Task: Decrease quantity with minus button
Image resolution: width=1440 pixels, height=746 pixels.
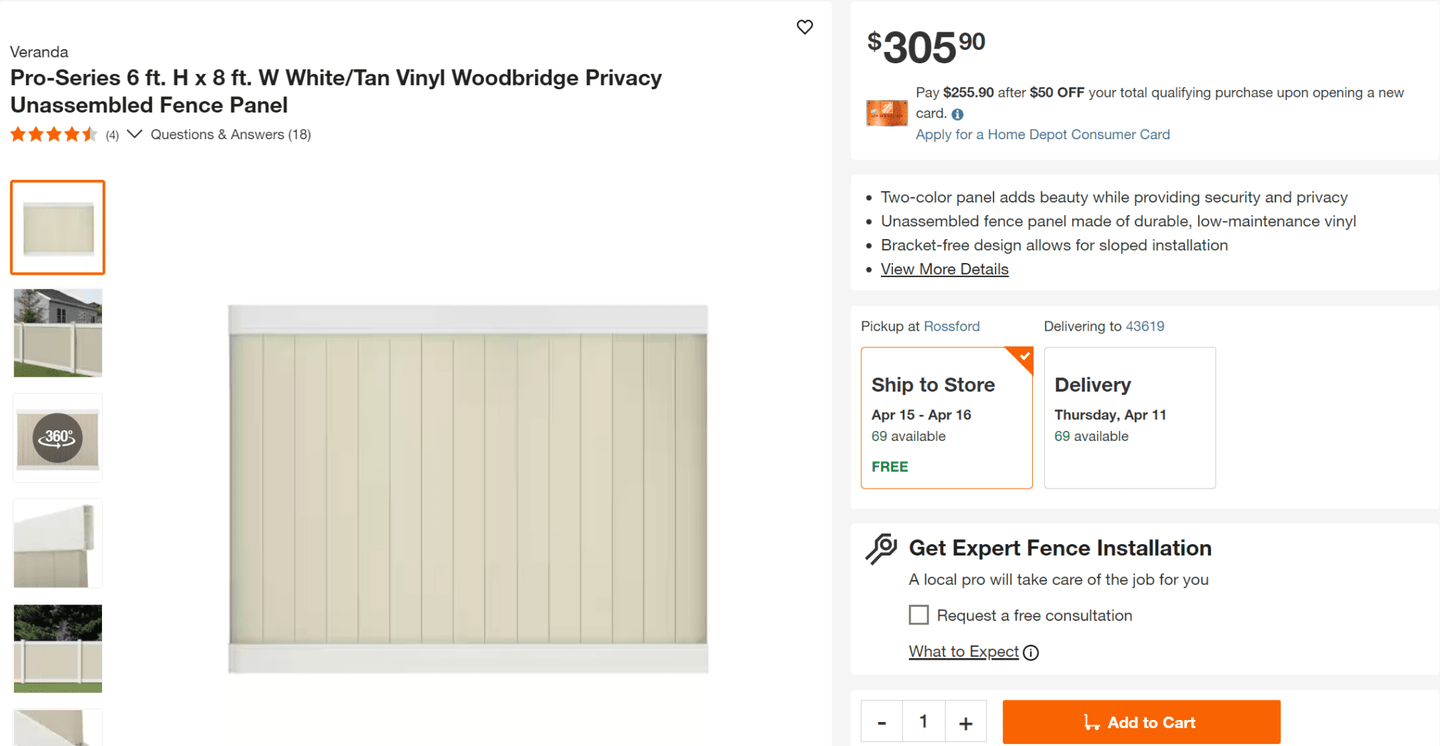Action: point(882,722)
